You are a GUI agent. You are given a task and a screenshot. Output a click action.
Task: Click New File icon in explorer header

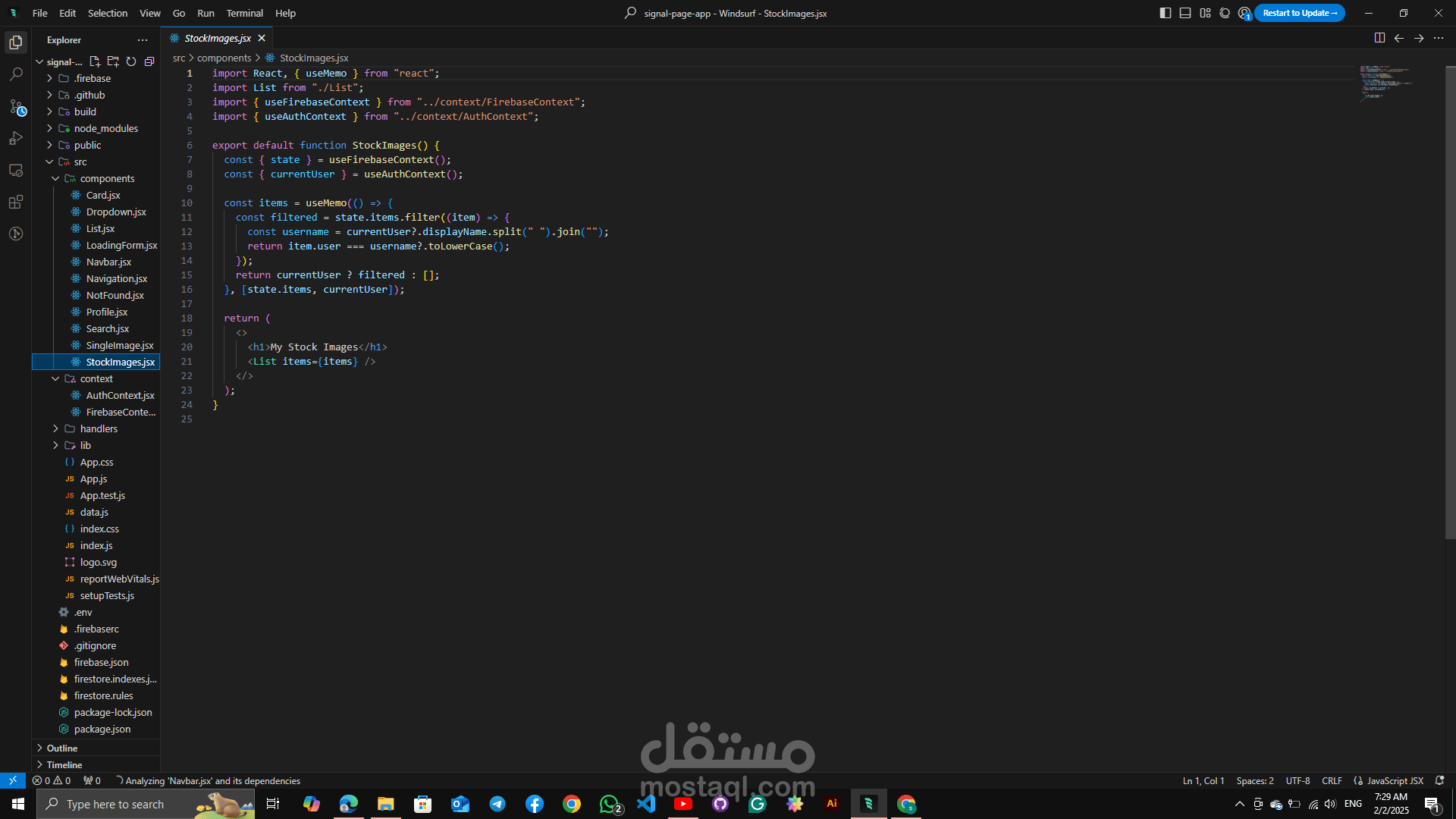(x=95, y=61)
